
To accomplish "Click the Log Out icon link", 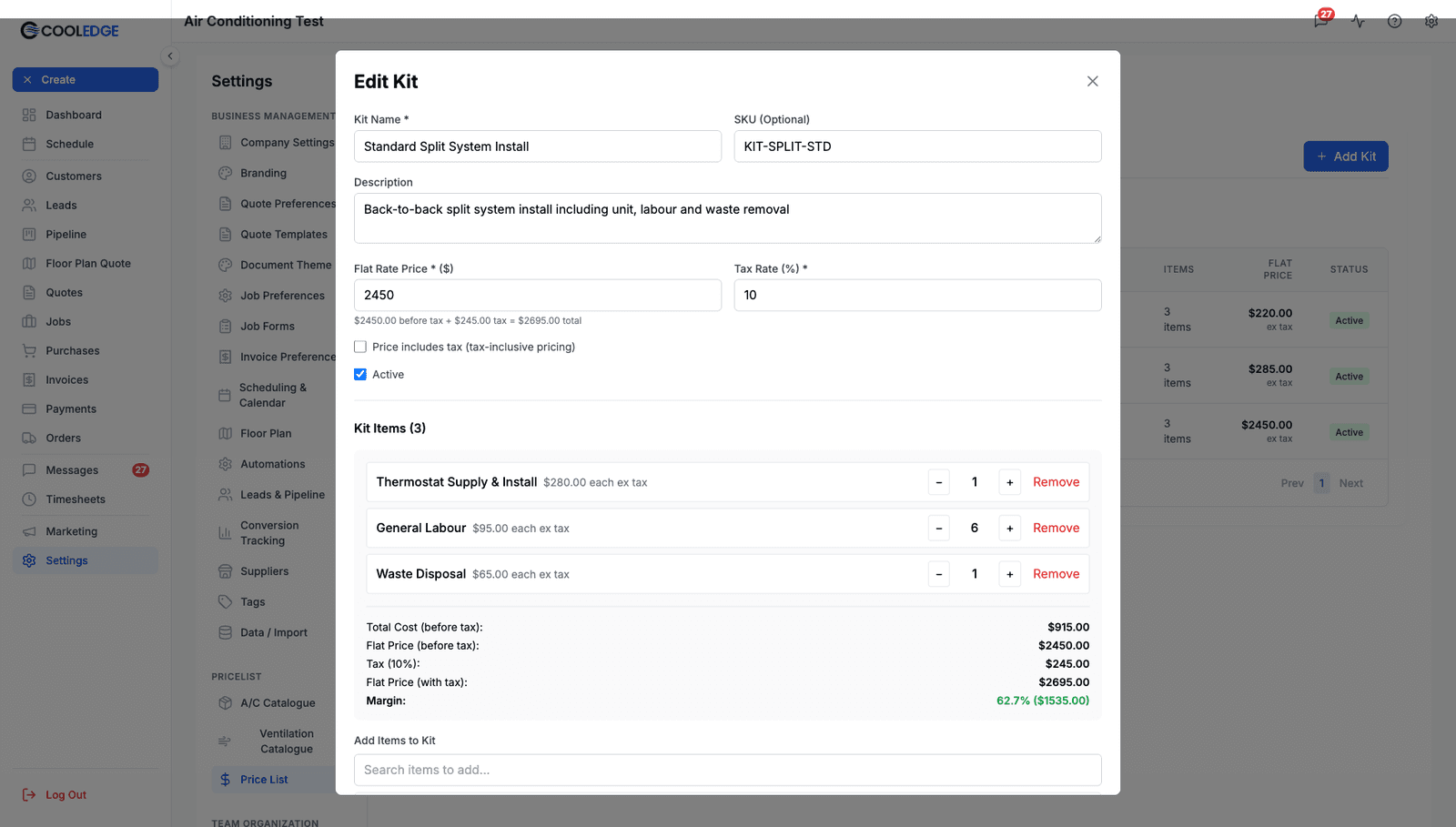I will point(29,795).
